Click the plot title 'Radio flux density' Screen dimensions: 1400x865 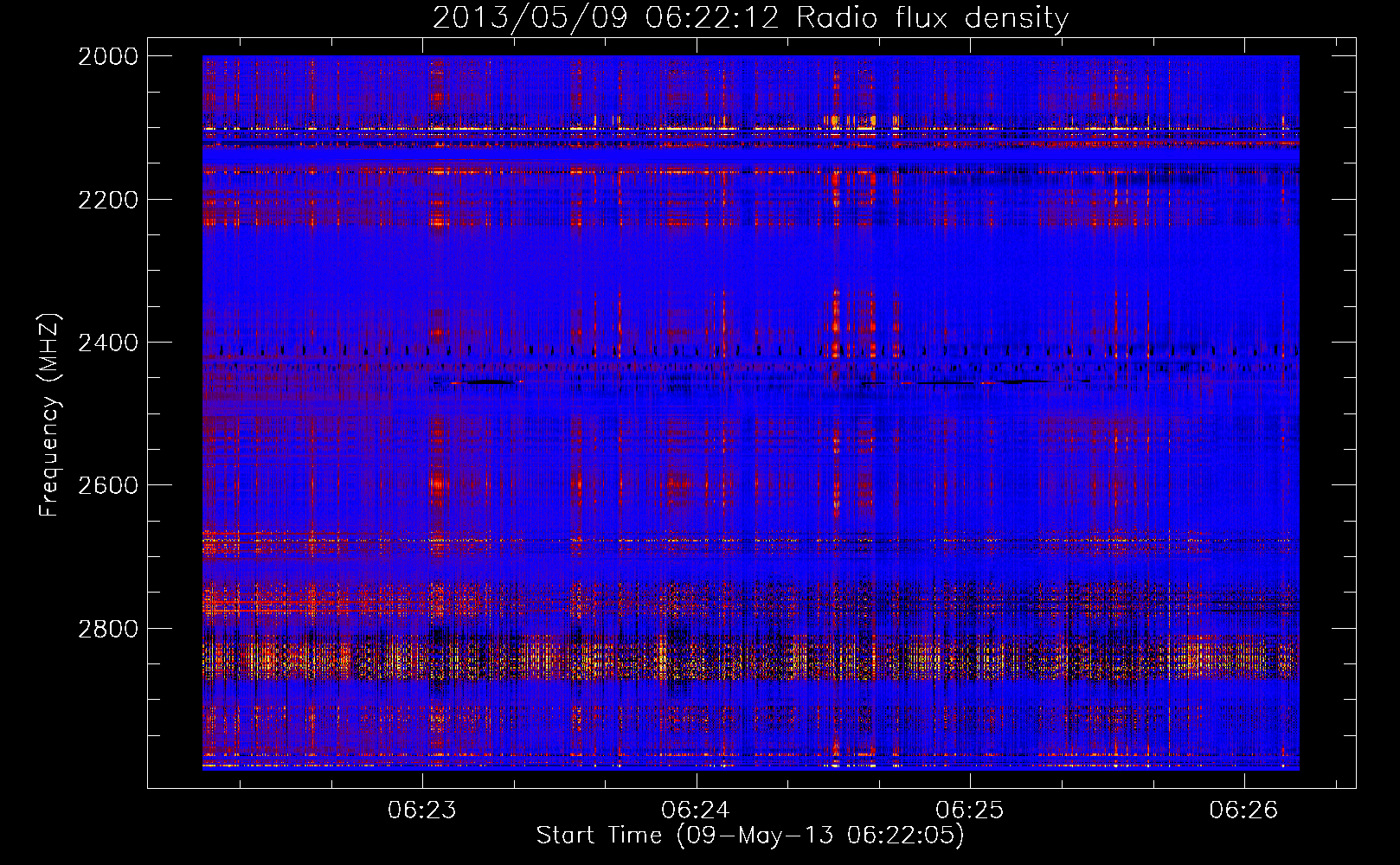(x=932, y=17)
